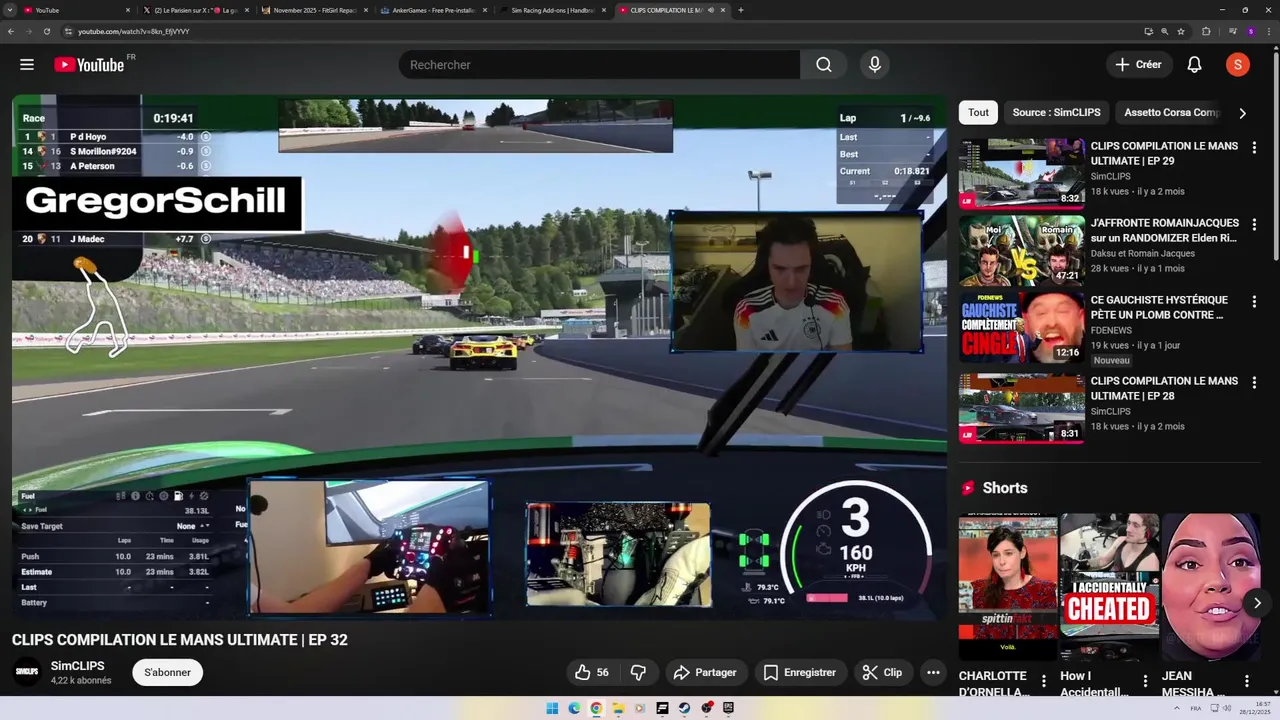Click the address bar URL
This screenshot has width=1280, height=720.
(133, 31)
